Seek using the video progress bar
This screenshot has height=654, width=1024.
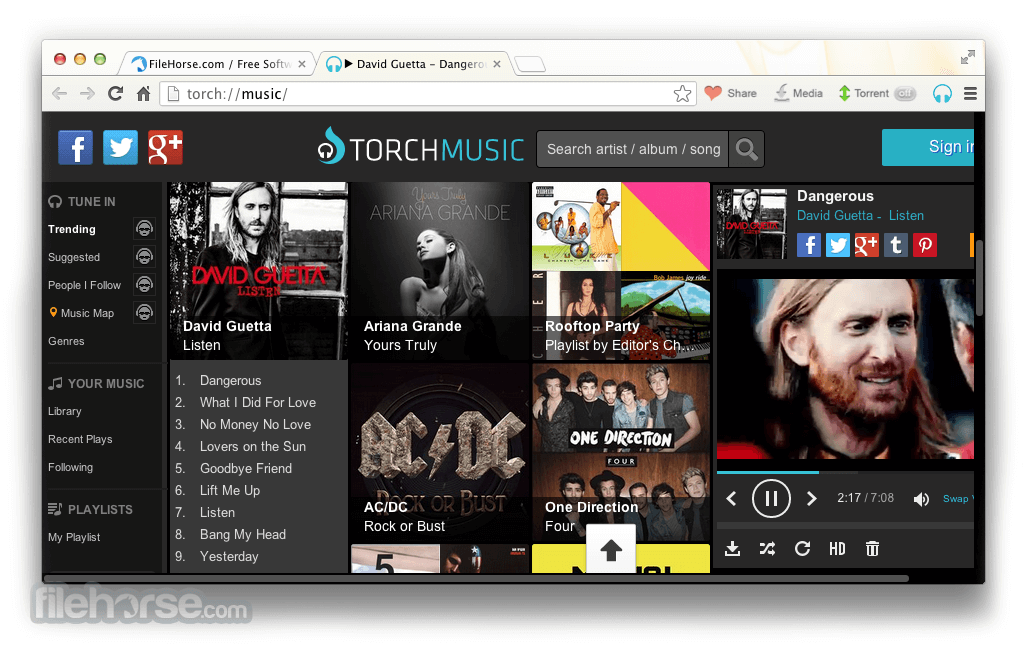click(845, 472)
